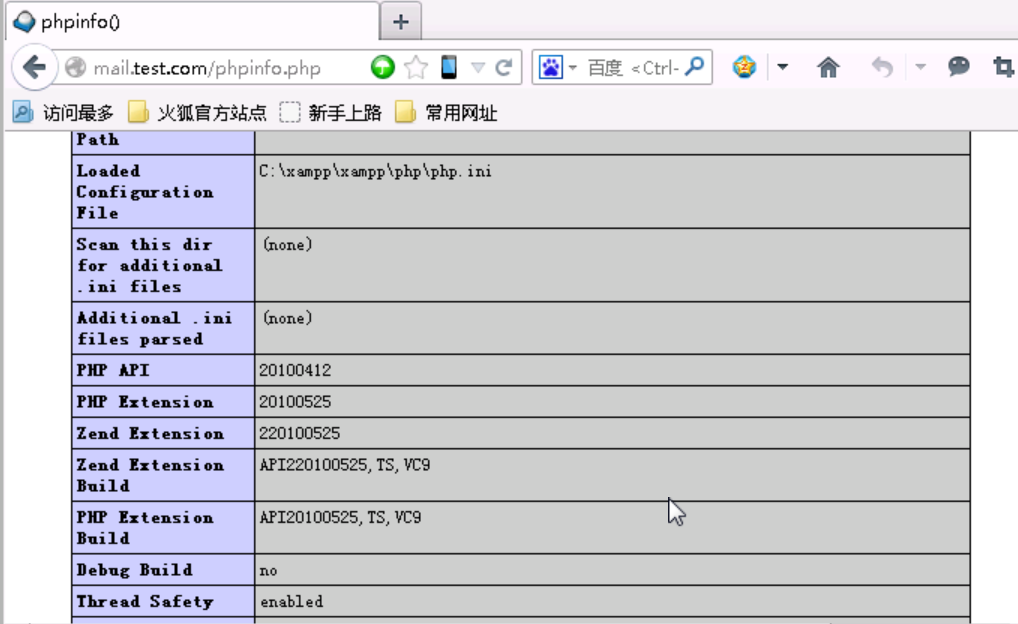Click the undo arrow toolbar icon
This screenshot has width=1018, height=624.
pos(882,67)
